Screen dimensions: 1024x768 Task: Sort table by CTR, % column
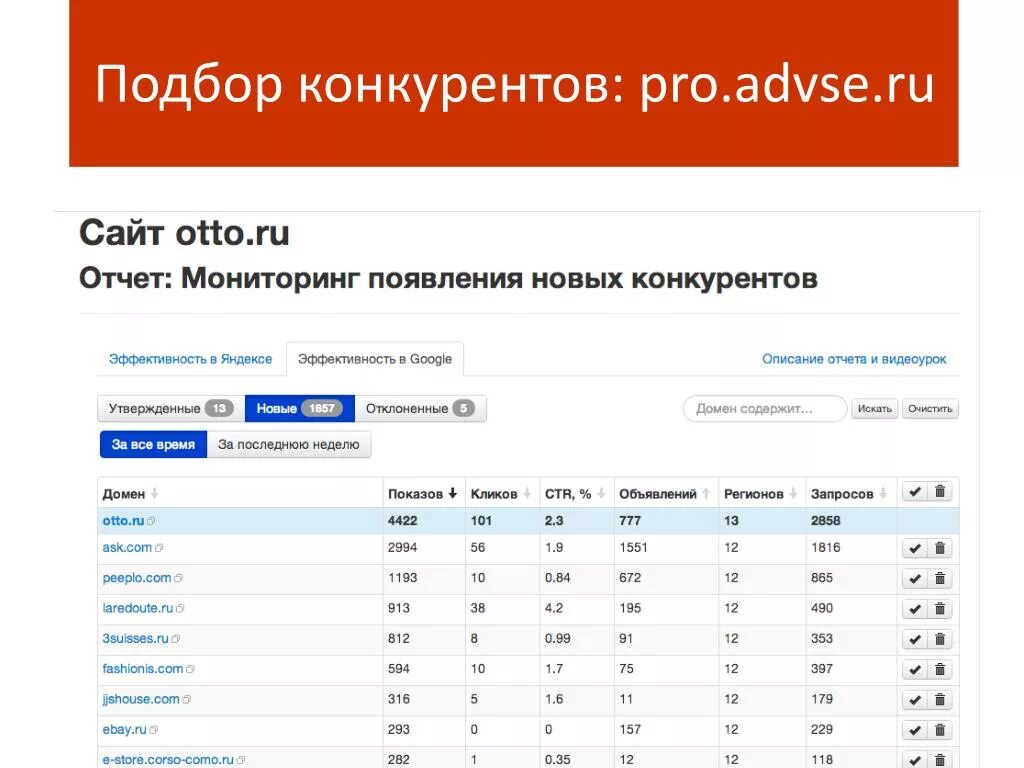tap(575, 494)
